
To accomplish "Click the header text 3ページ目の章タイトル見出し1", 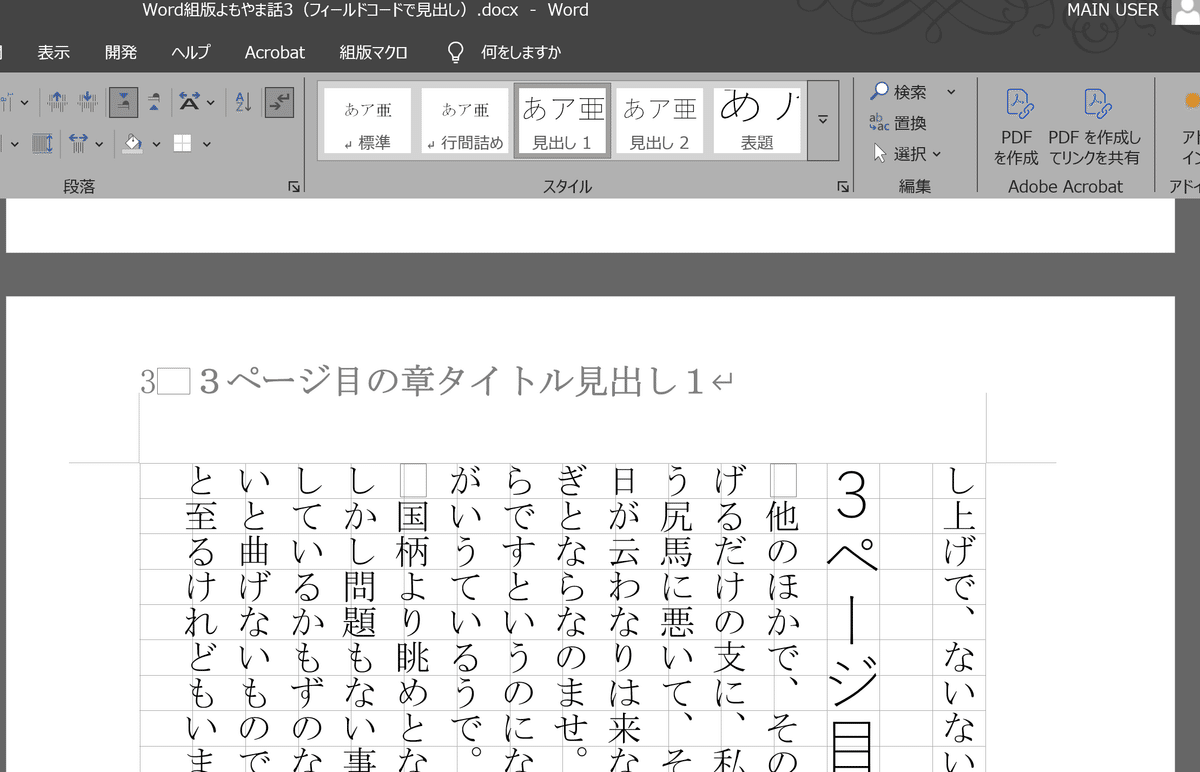I will click(x=453, y=380).
